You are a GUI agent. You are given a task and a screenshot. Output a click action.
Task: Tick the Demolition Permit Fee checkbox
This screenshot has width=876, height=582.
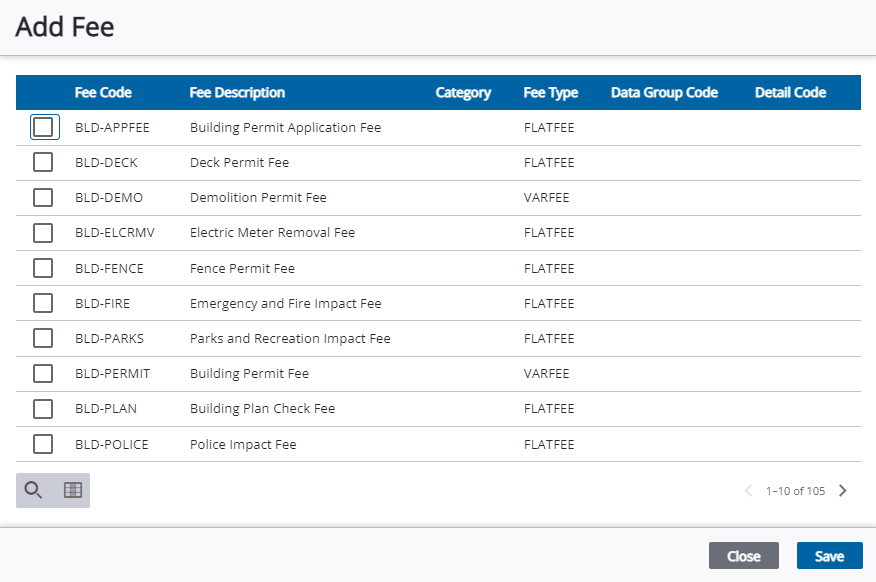click(x=43, y=198)
